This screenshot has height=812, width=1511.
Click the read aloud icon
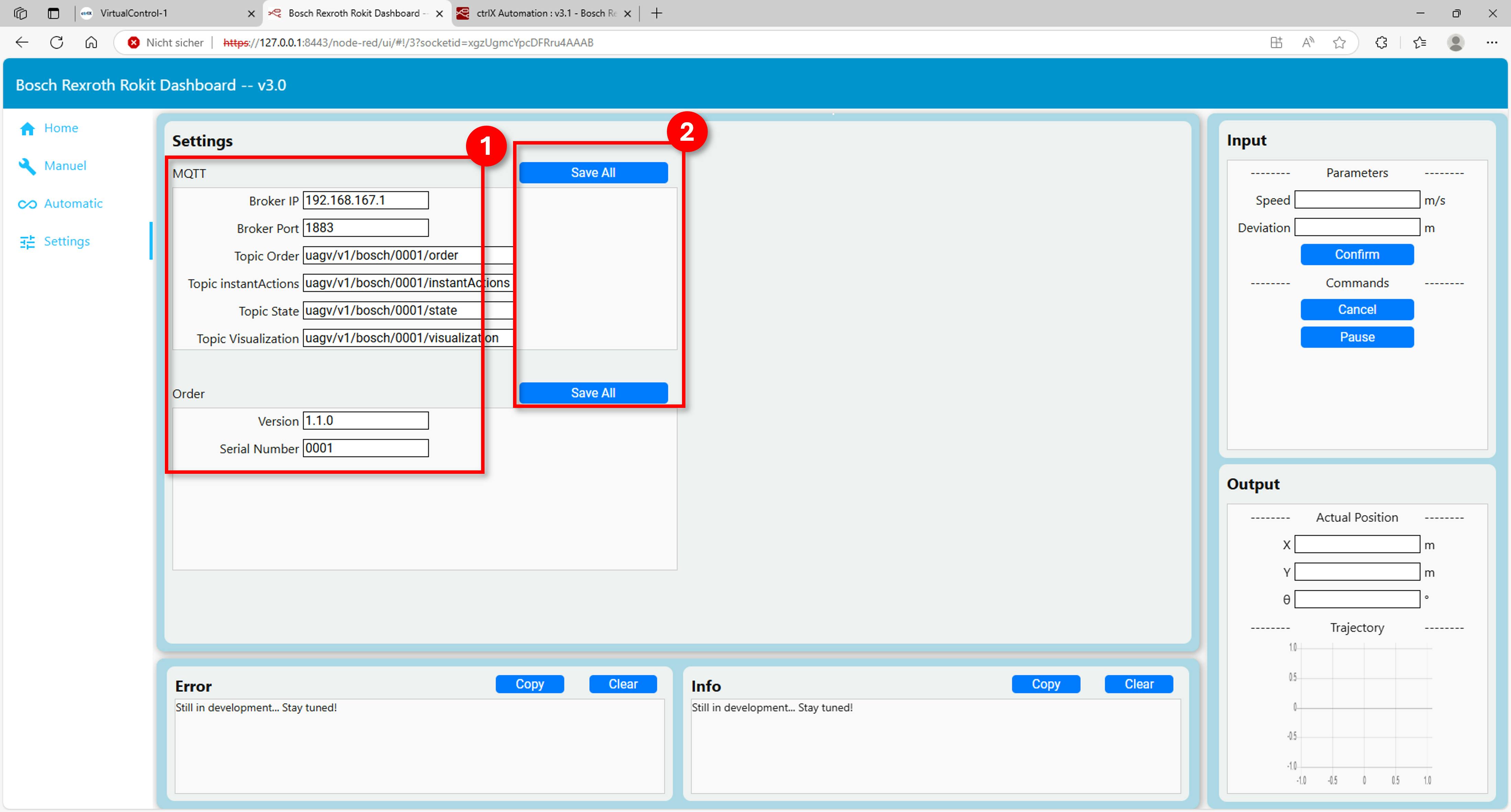coord(1307,42)
